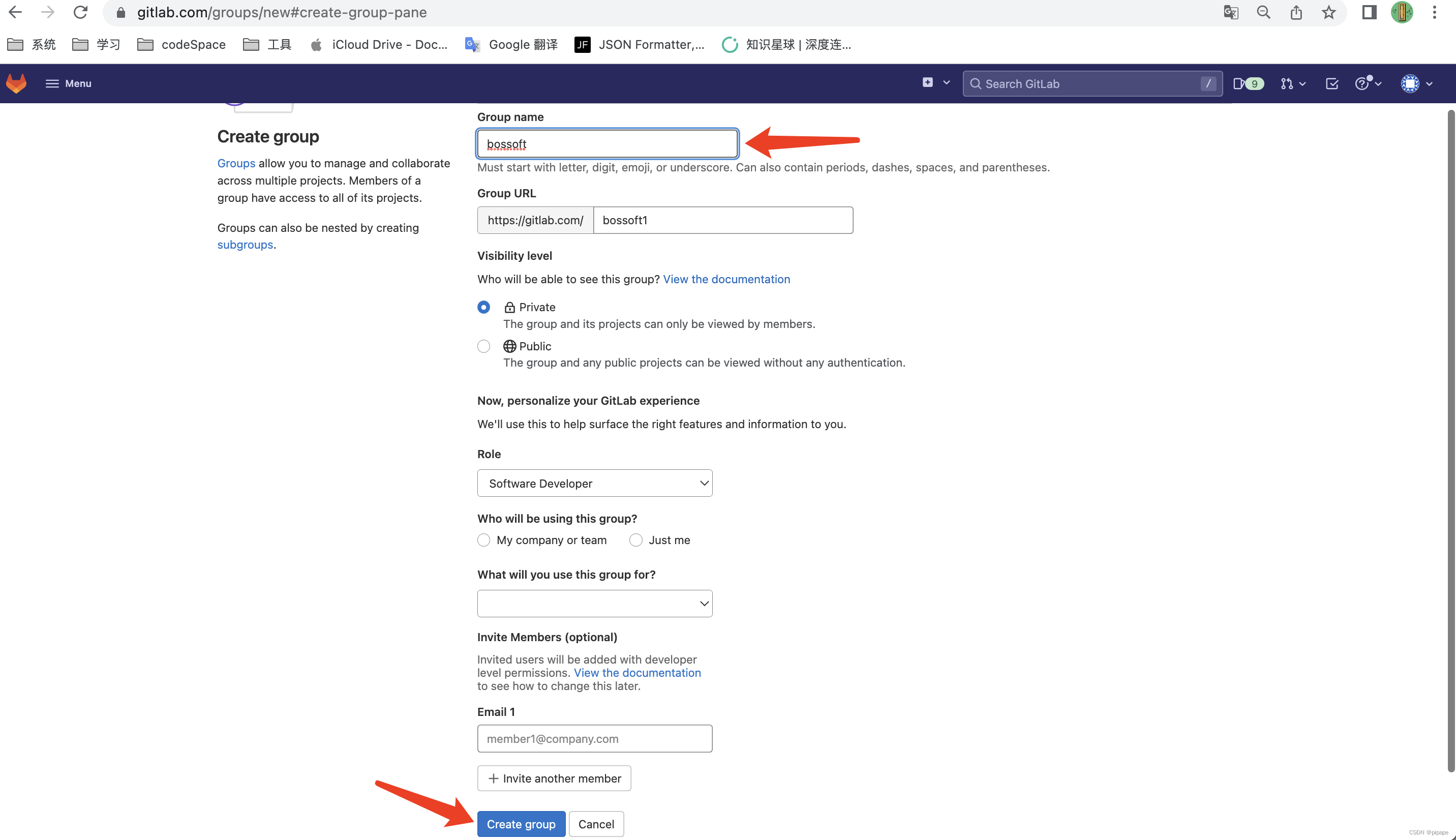Viewport: 1456px width, 840px height.
Task: Click the View the documentation link
Action: pos(727,279)
